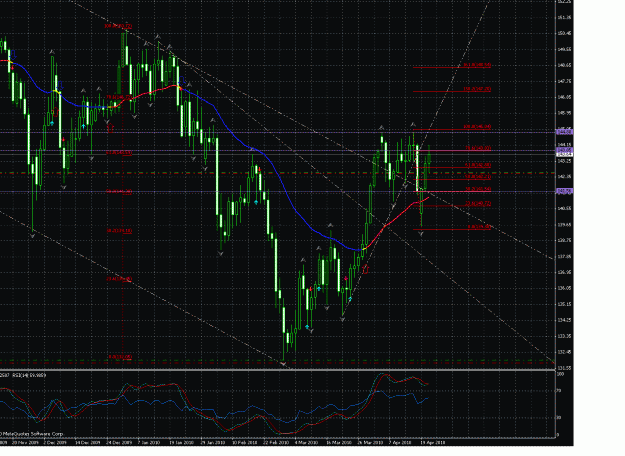The height and width of the screenshot is (456, 625).
Task: Click the 14 Dec 2009 date label
Action: [88, 442]
